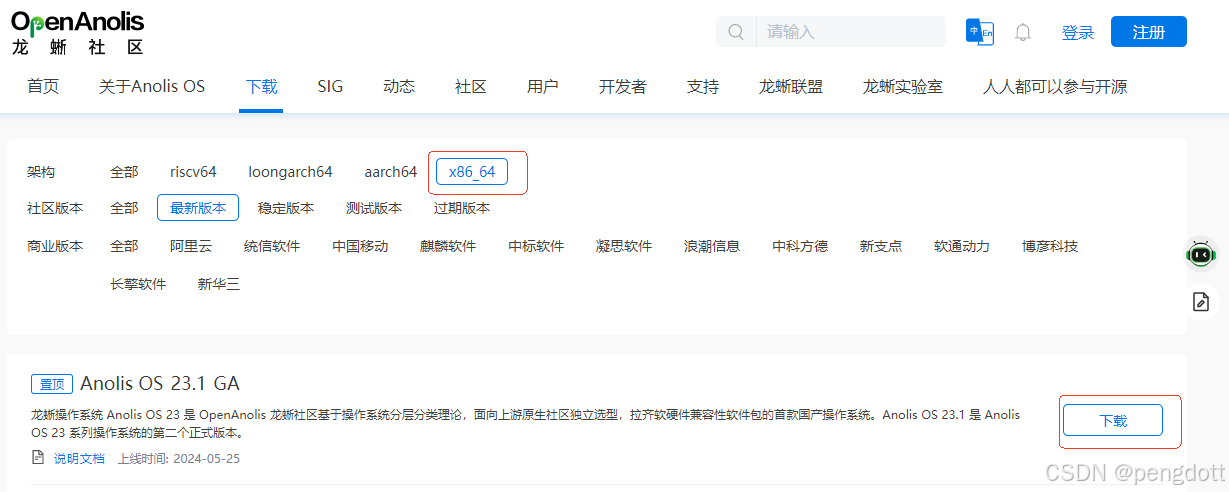Filter commercial version by 麒麟软件

coord(448,246)
